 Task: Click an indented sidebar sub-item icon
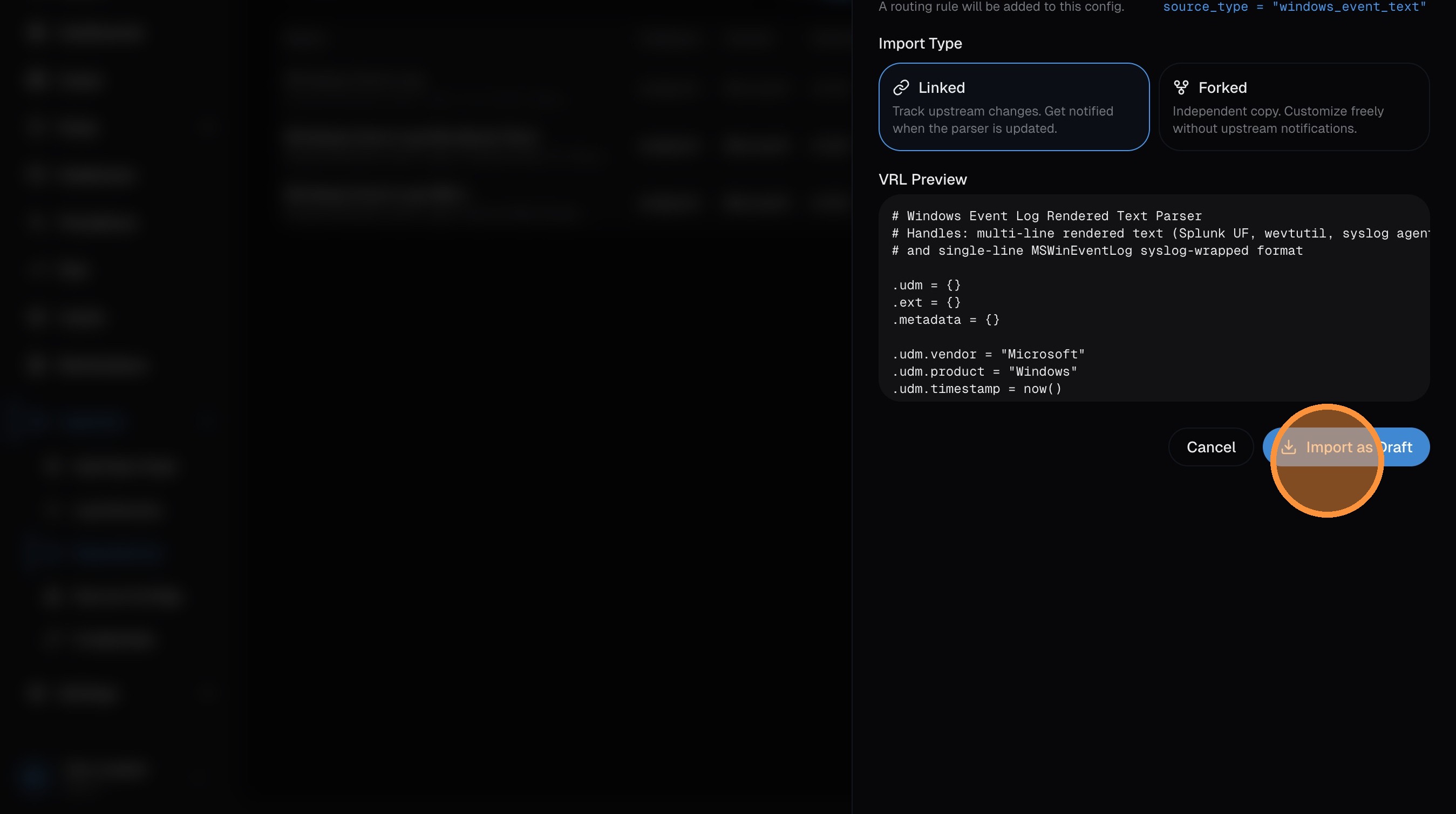tap(53, 466)
